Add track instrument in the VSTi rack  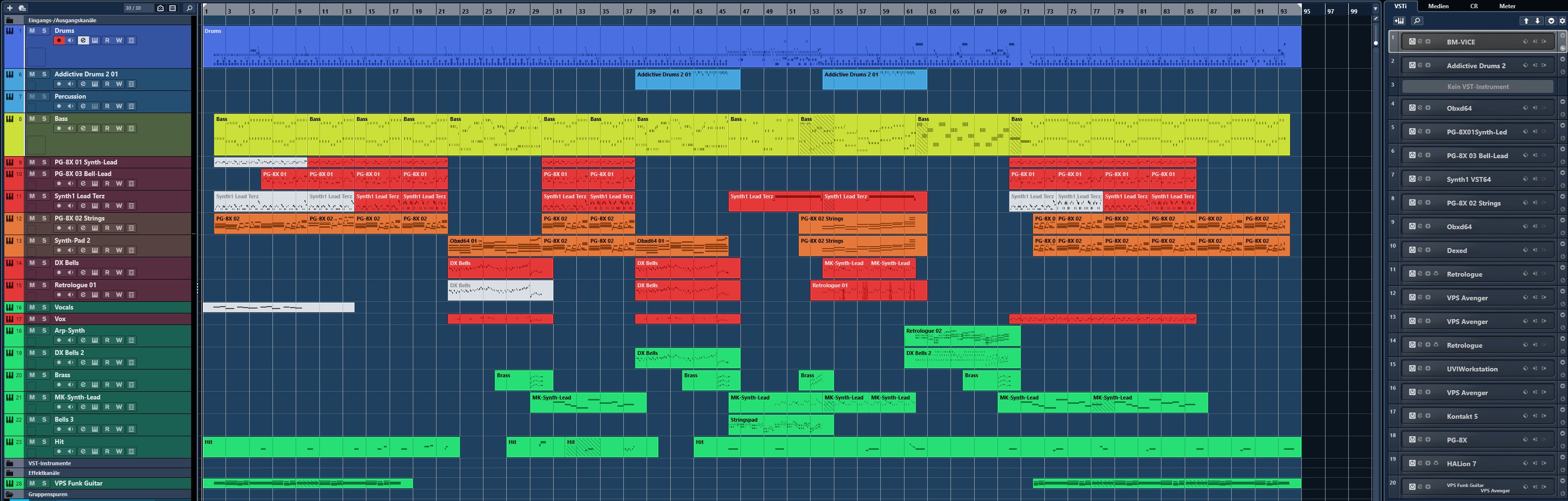(x=1400, y=21)
